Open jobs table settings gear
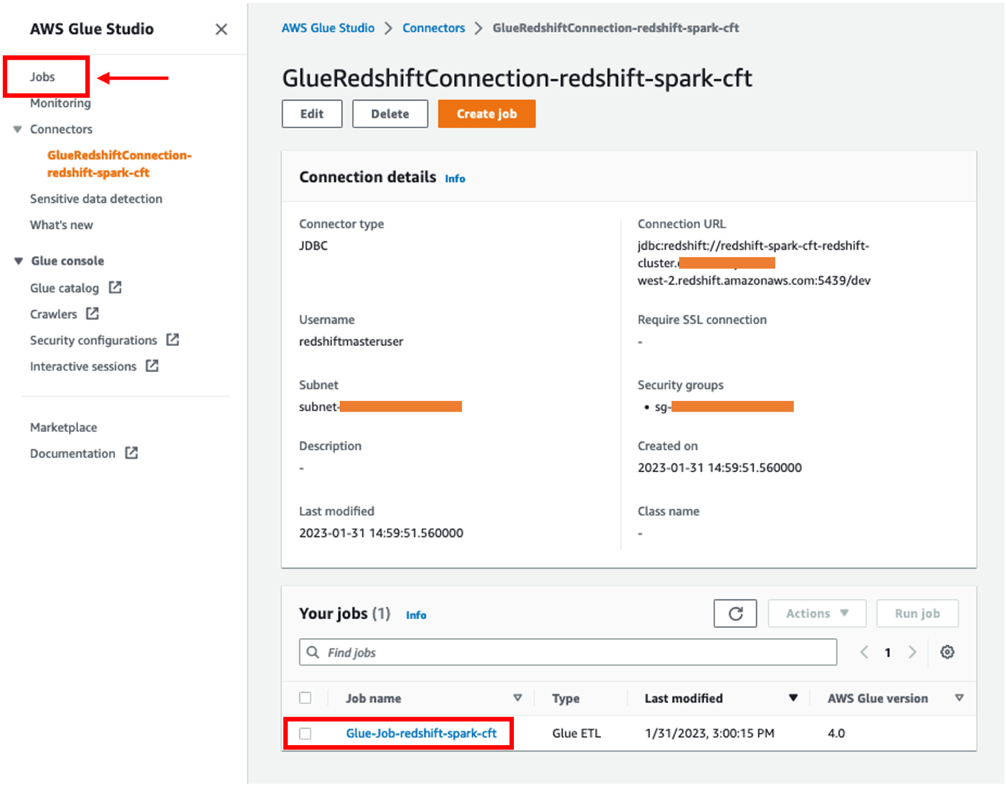The height and width of the screenshot is (789, 1006). (948, 652)
